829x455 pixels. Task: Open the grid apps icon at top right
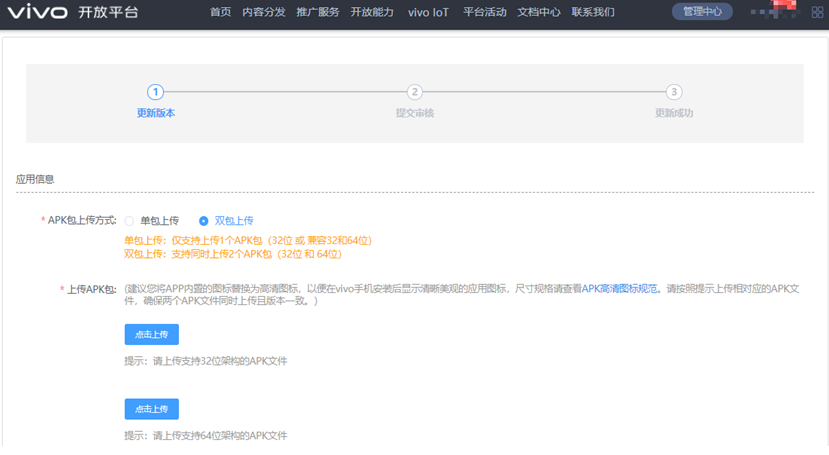(x=817, y=12)
